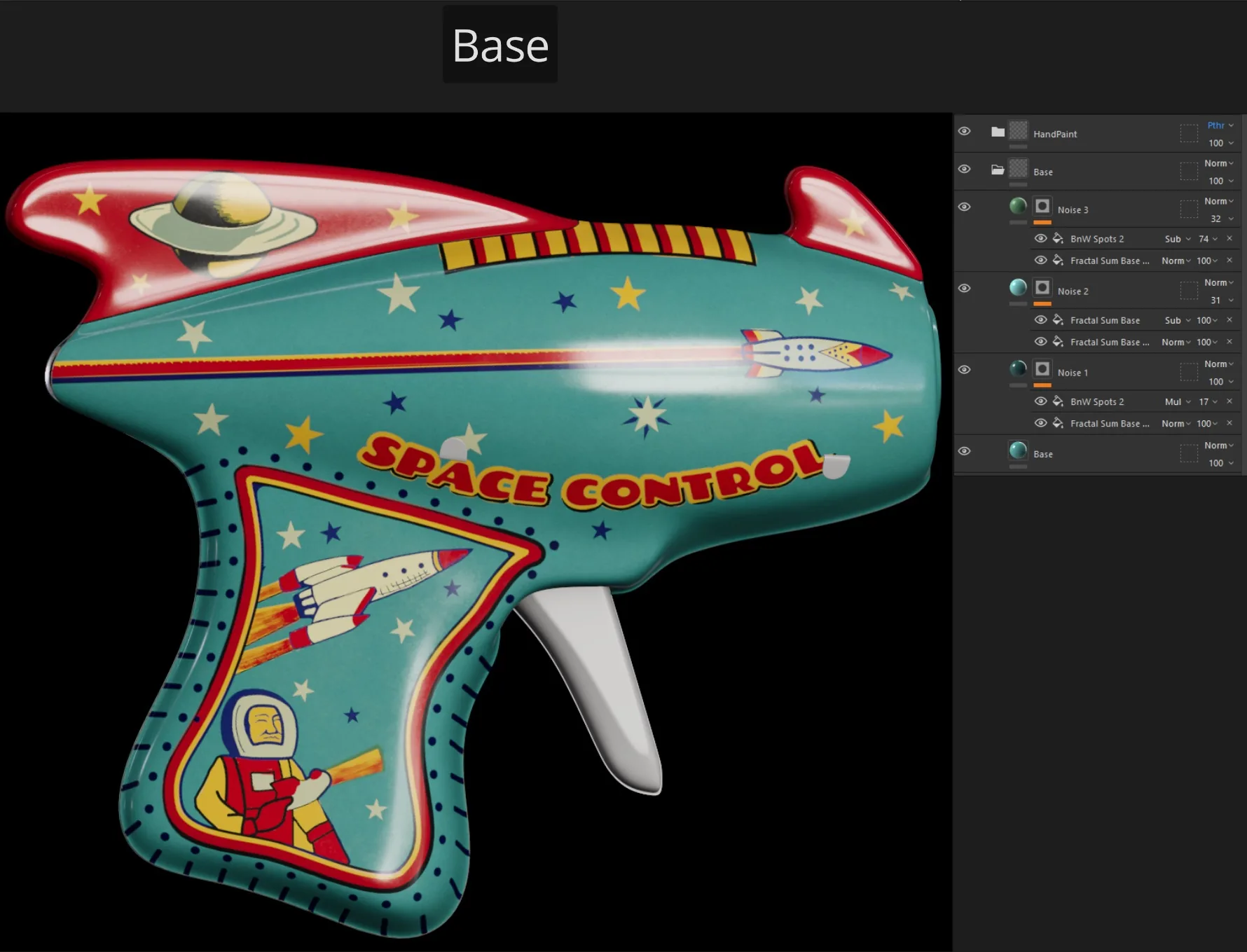Open Mul blend dropdown of BnW Spots 2
The width and height of the screenshot is (1247, 952).
(1178, 401)
